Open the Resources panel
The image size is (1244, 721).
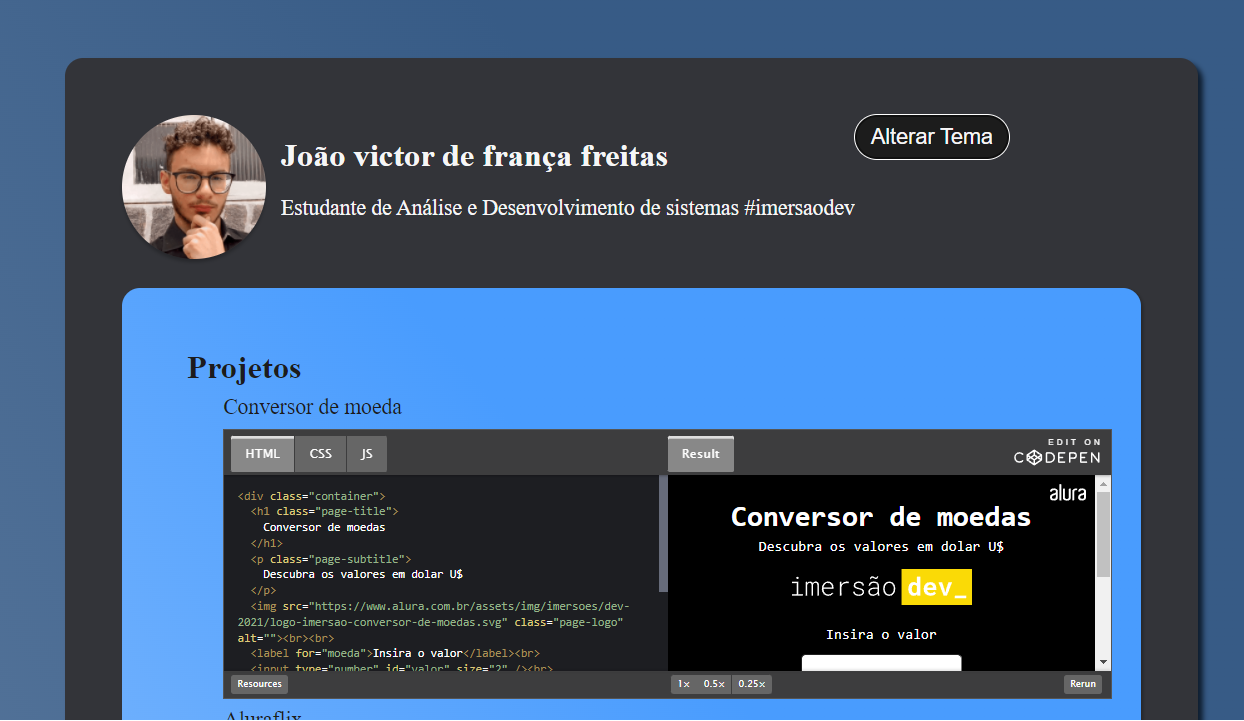click(258, 684)
